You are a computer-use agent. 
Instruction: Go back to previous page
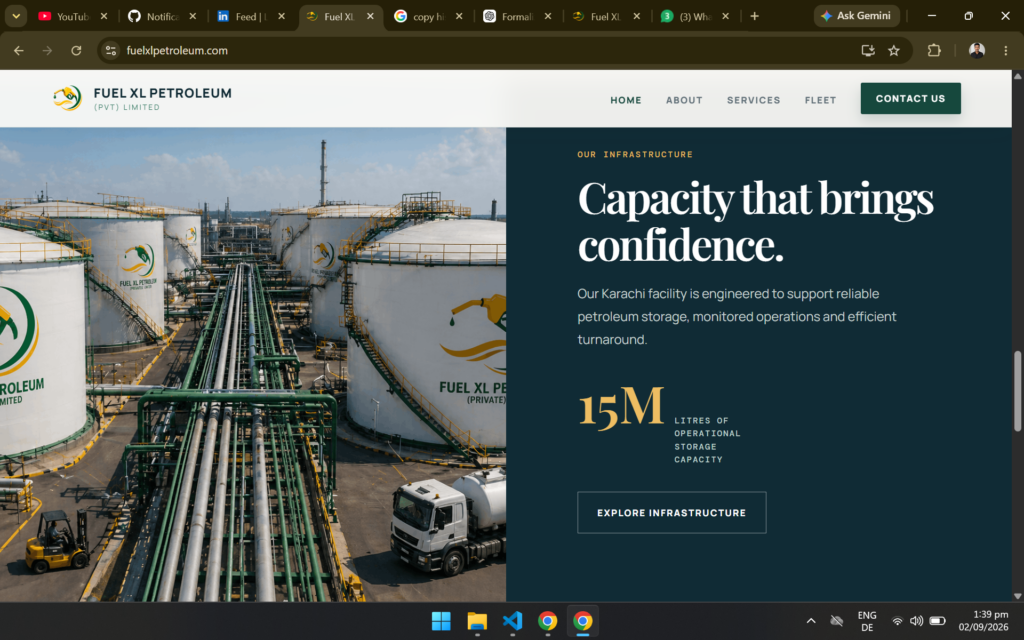tap(18, 50)
